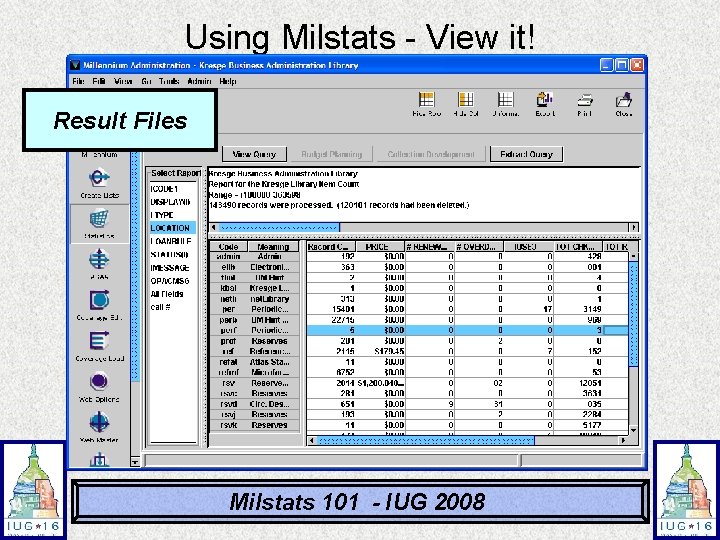Select the call # report
720x540 pixels.
pyautogui.click(x=173, y=307)
